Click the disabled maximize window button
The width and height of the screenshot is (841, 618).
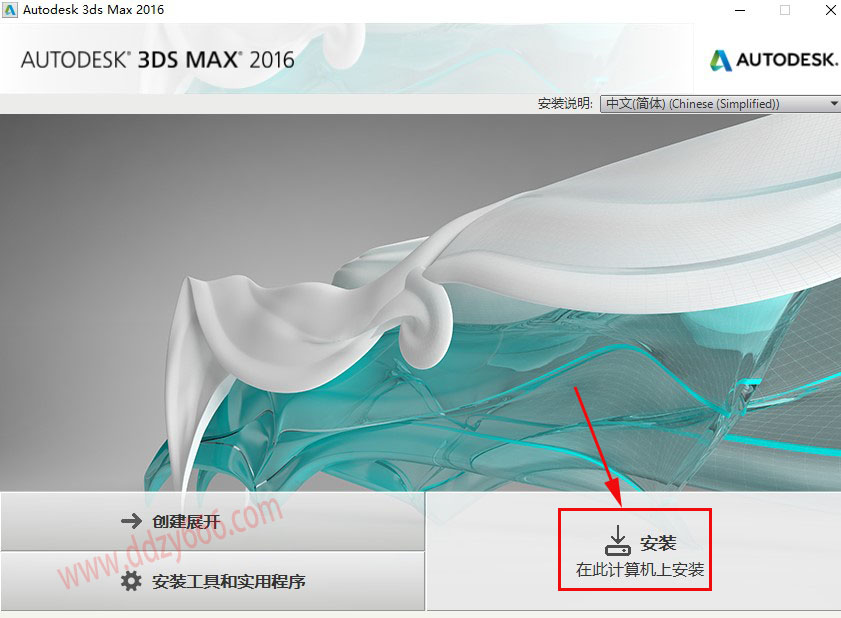pos(785,10)
